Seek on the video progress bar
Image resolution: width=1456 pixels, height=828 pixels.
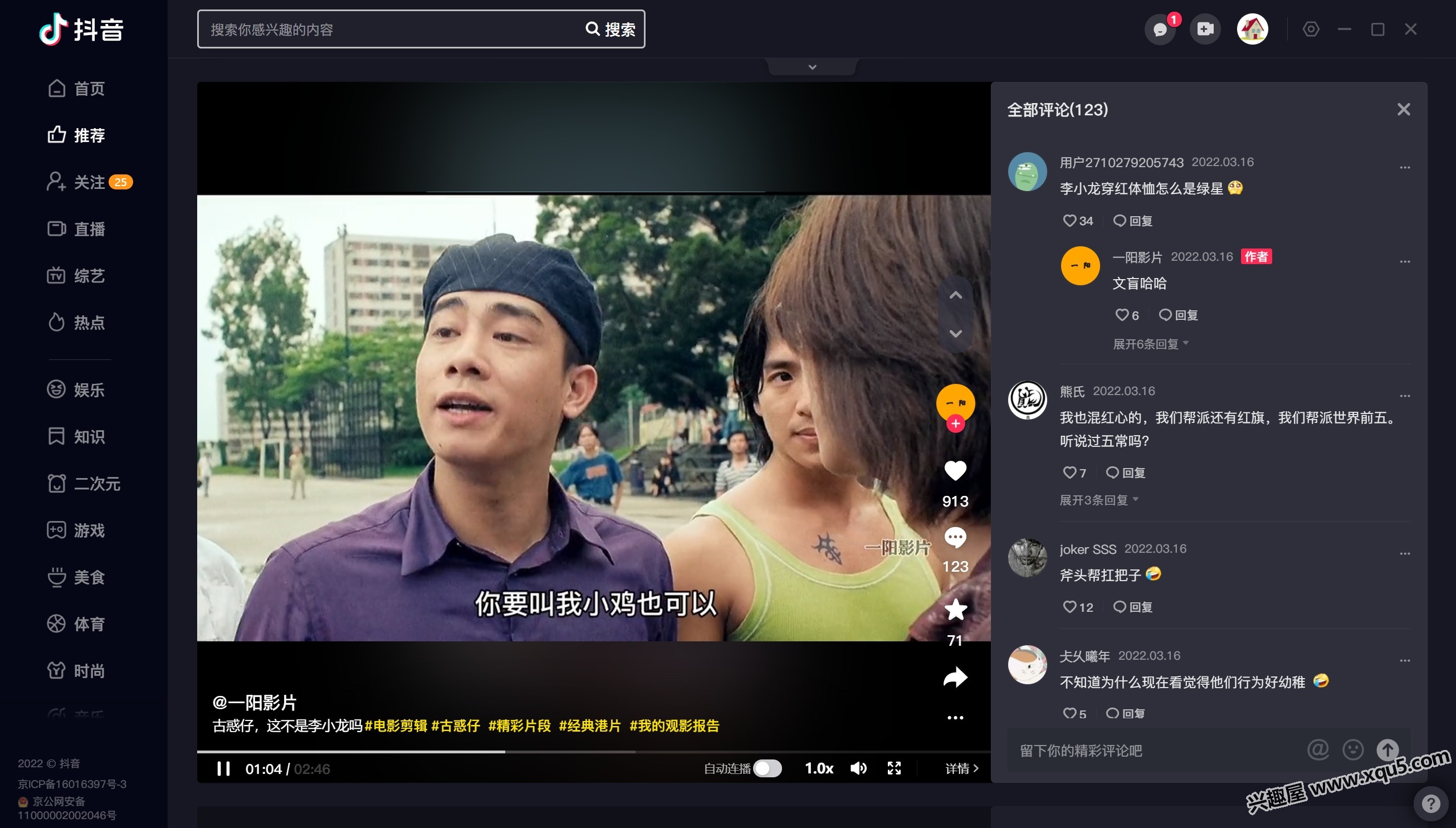[x=594, y=752]
